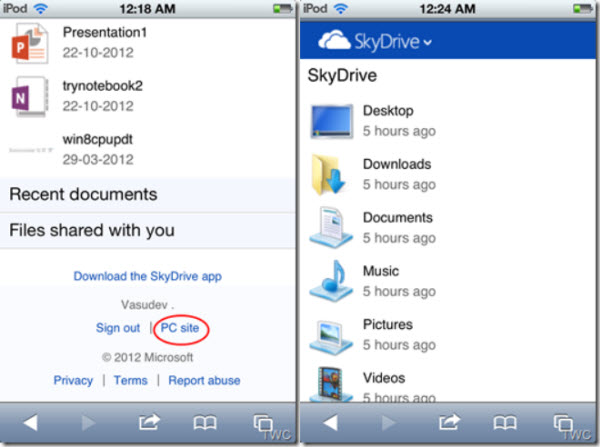The height and width of the screenshot is (447, 600).
Task: Expand the Recent documents section
Action: [148, 194]
